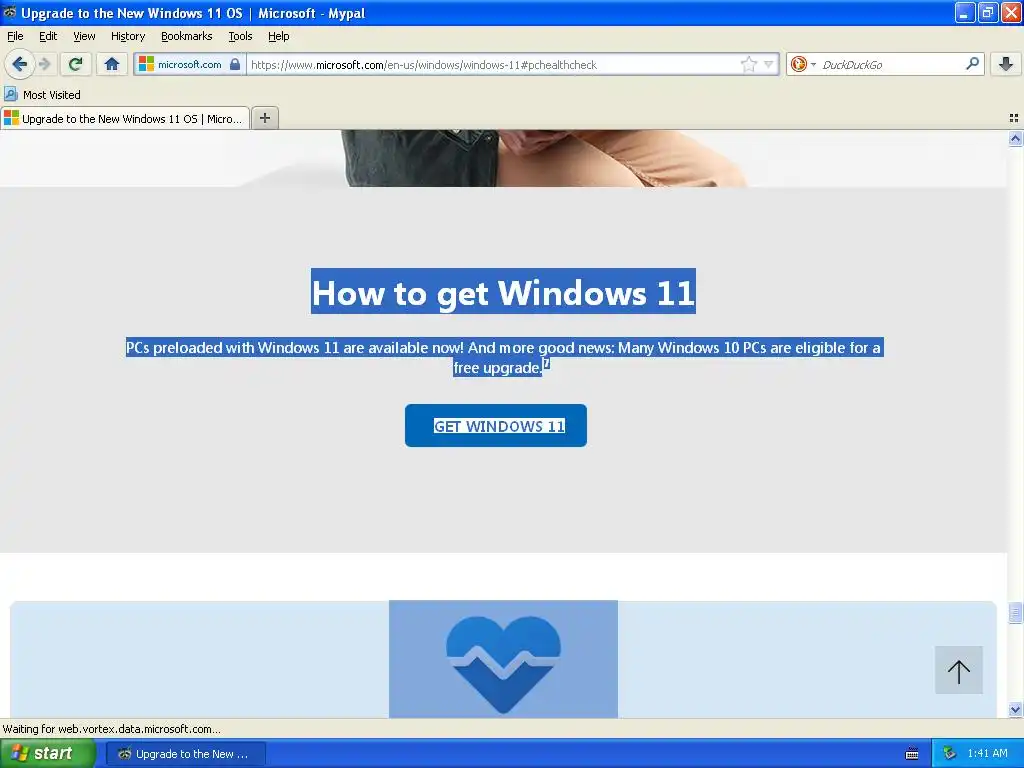Open the Home page icon
Viewport: 1024px width, 768px height.
tap(112, 64)
